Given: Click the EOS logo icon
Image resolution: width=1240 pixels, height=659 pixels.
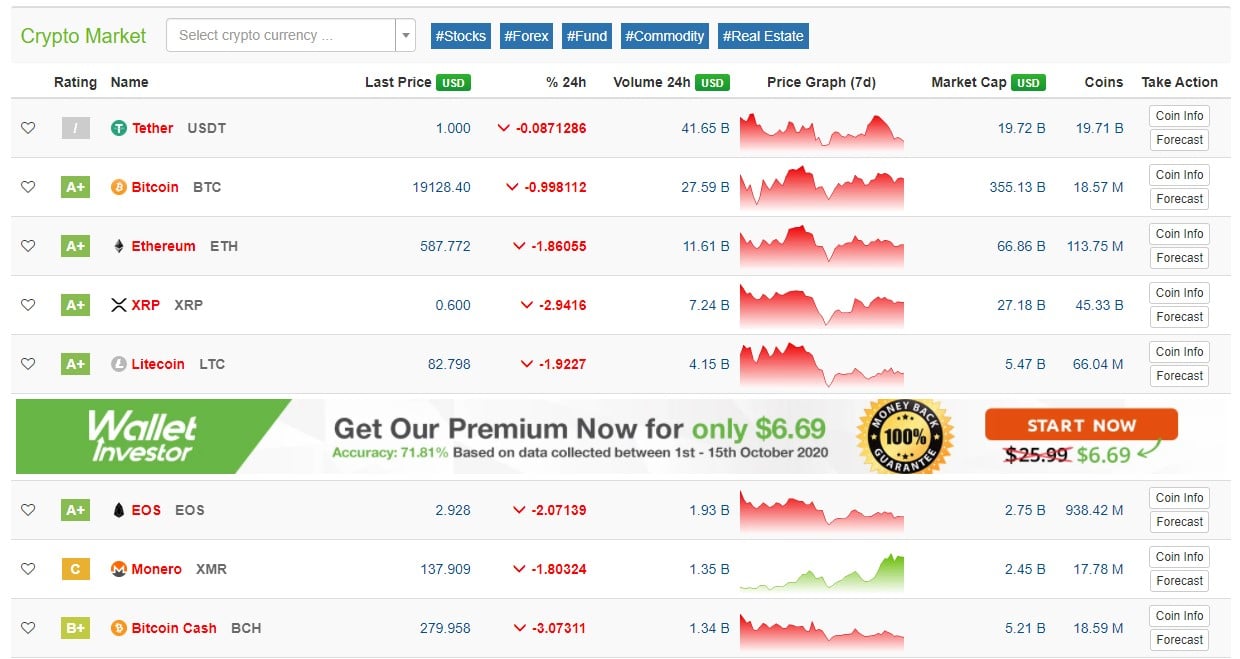Looking at the screenshot, I should click(119, 510).
